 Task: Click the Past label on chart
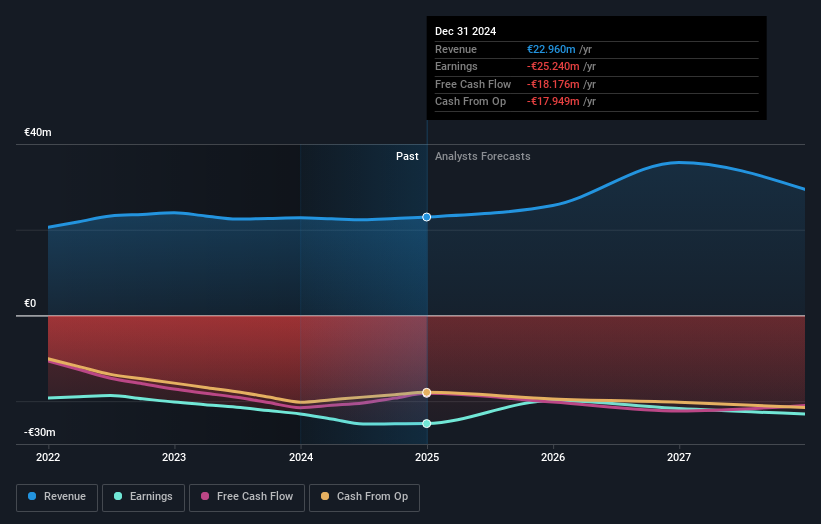[407, 157]
